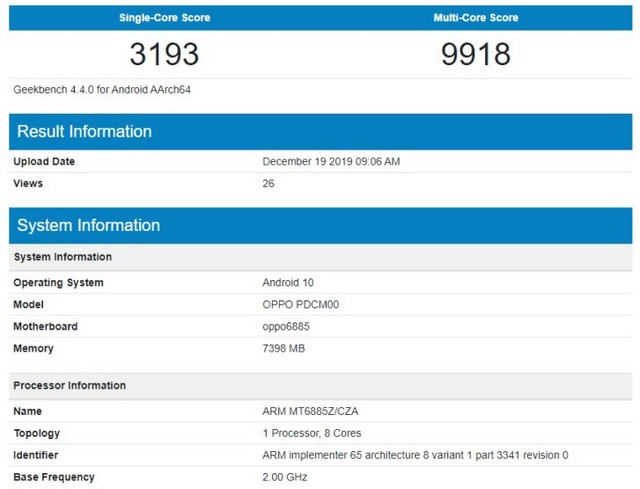The height and width of the screenshot is (489, 640).
Task: Click the Geekbench 4.4.0 for Android AArch64 text
Action: click(102, 89)
